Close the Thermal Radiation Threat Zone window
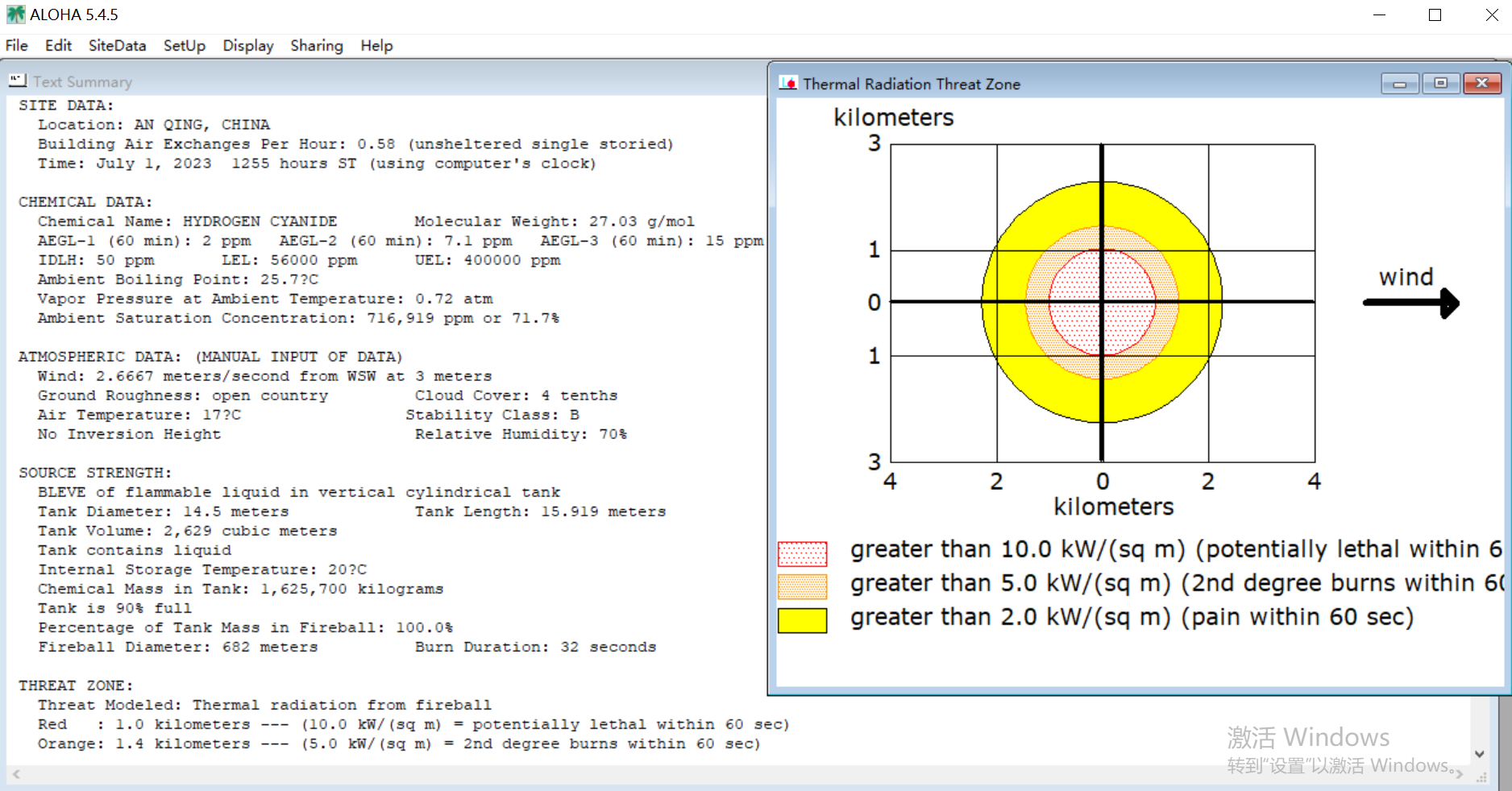This screenshot has width=1512, height=791. (1482, 83)
